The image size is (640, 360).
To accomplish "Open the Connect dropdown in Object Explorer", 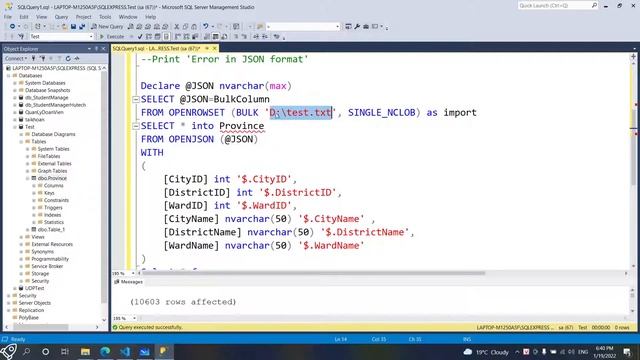I will pos(16,59).
